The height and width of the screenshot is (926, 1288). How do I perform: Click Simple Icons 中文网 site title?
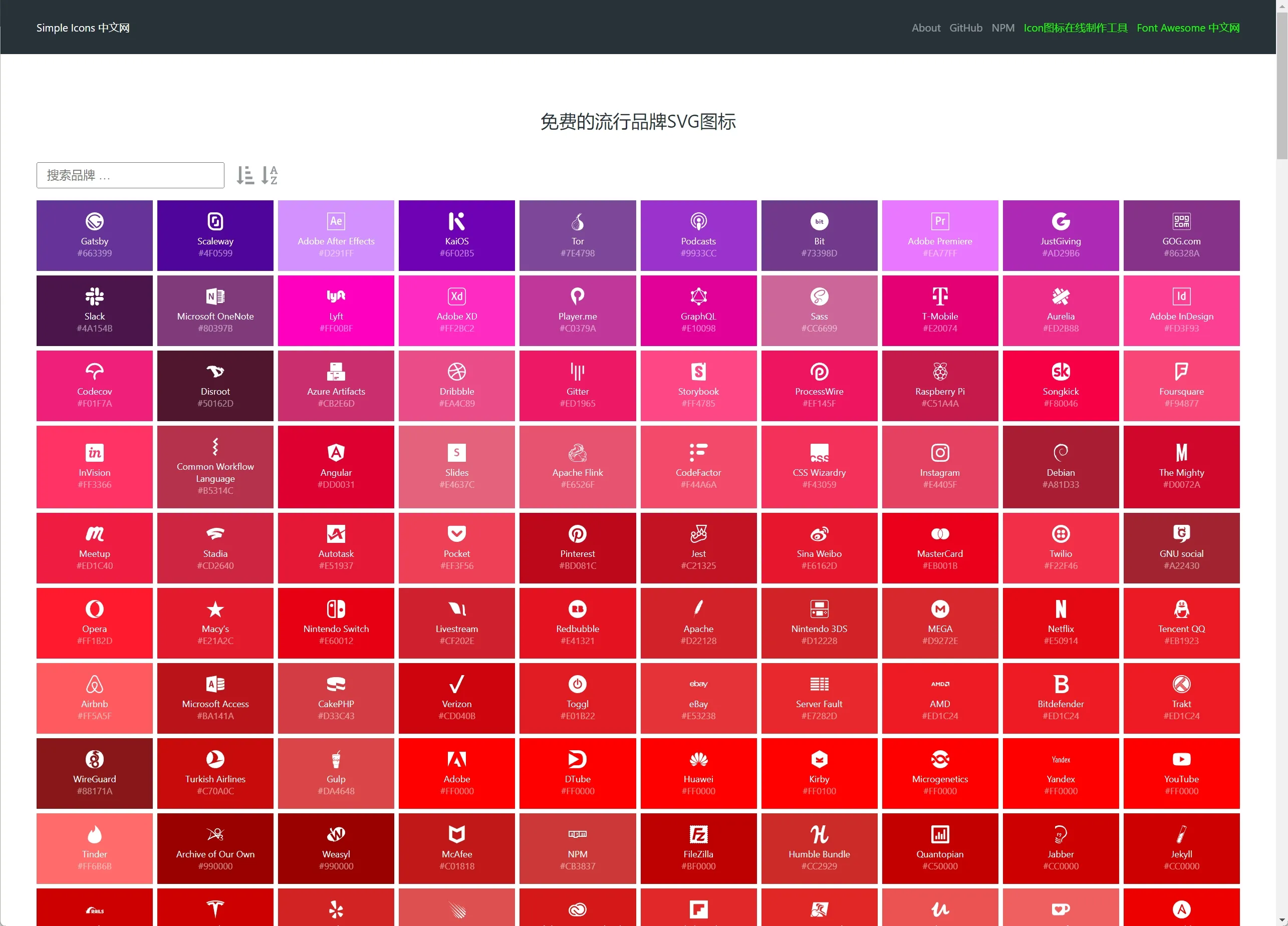pos(83,28)
